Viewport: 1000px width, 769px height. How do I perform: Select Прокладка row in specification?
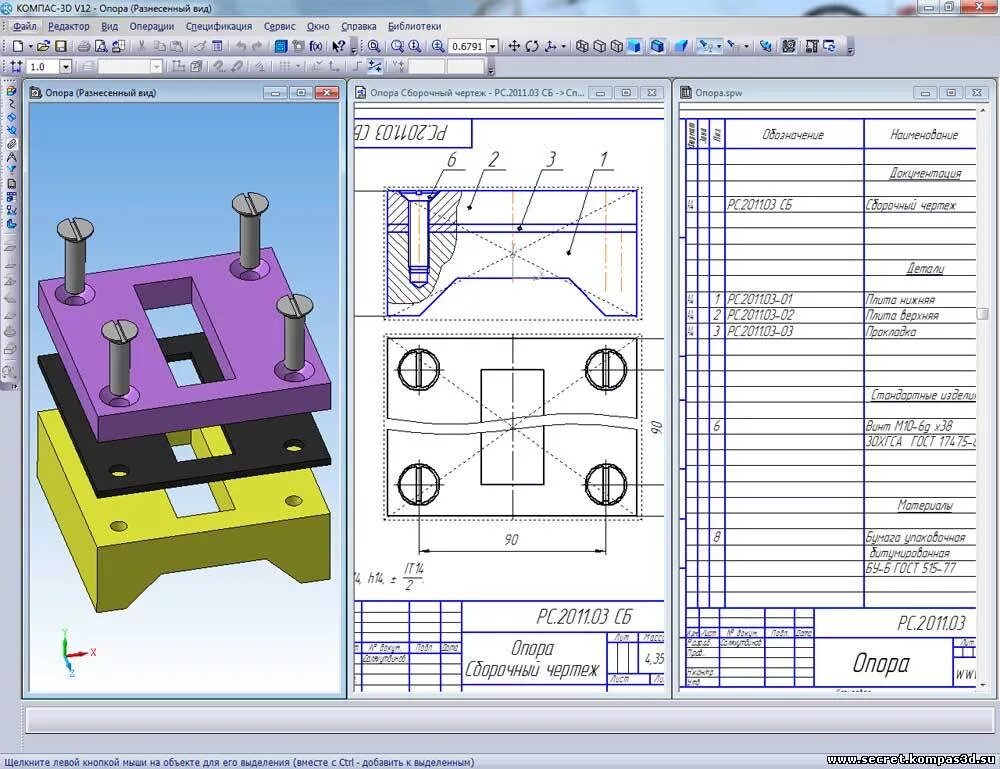831,331
